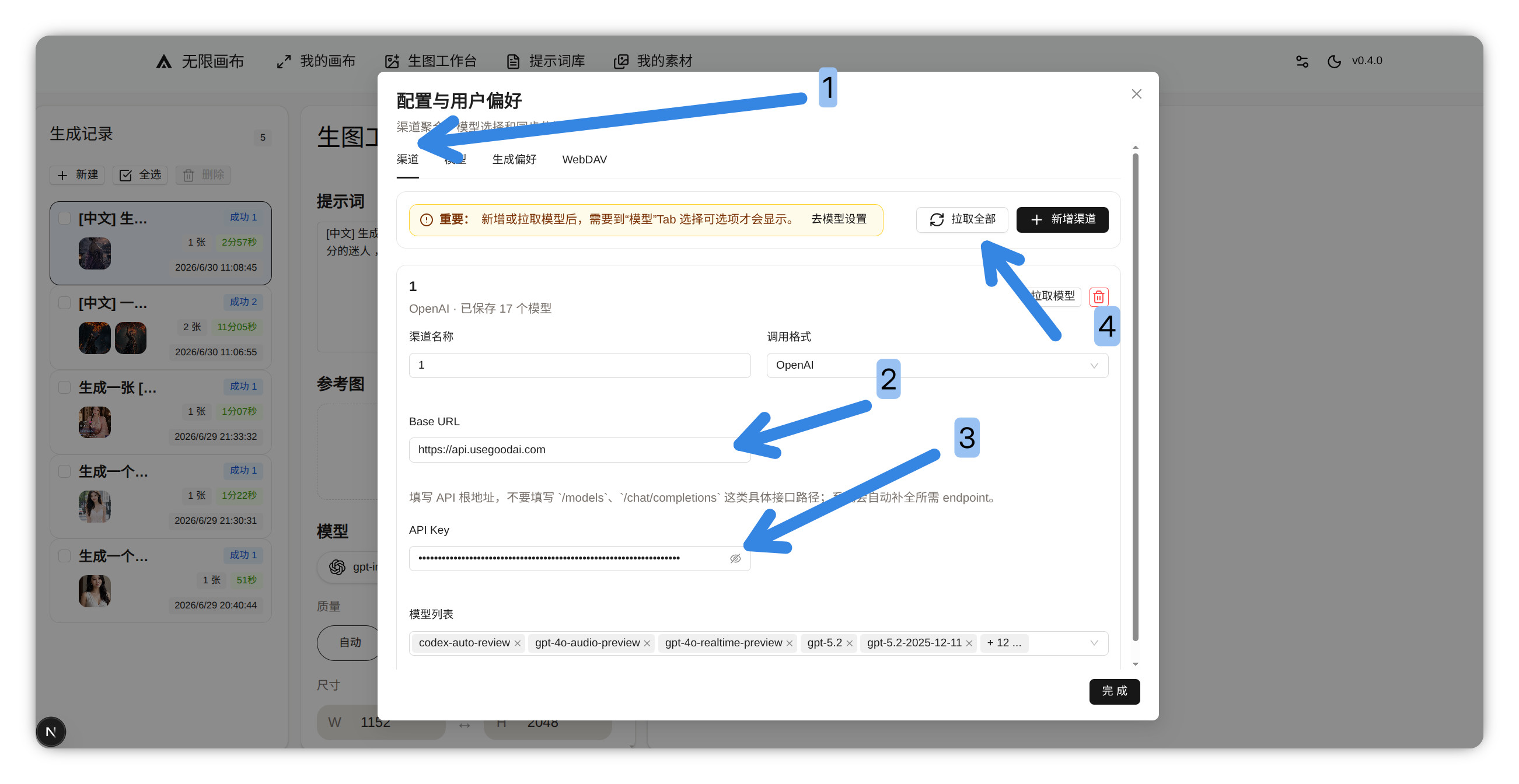Click the Next.js N dev indicator
Image resolution: width=1519 pixels, height=784 pixels.
[51, 732]
